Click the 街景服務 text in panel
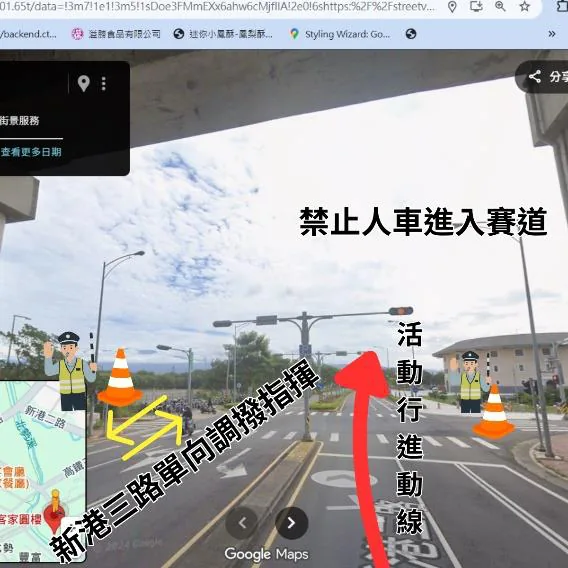Image resolution: width=568 pixels, height=568 pixels. pyautogui.click(x=20, y=121)
